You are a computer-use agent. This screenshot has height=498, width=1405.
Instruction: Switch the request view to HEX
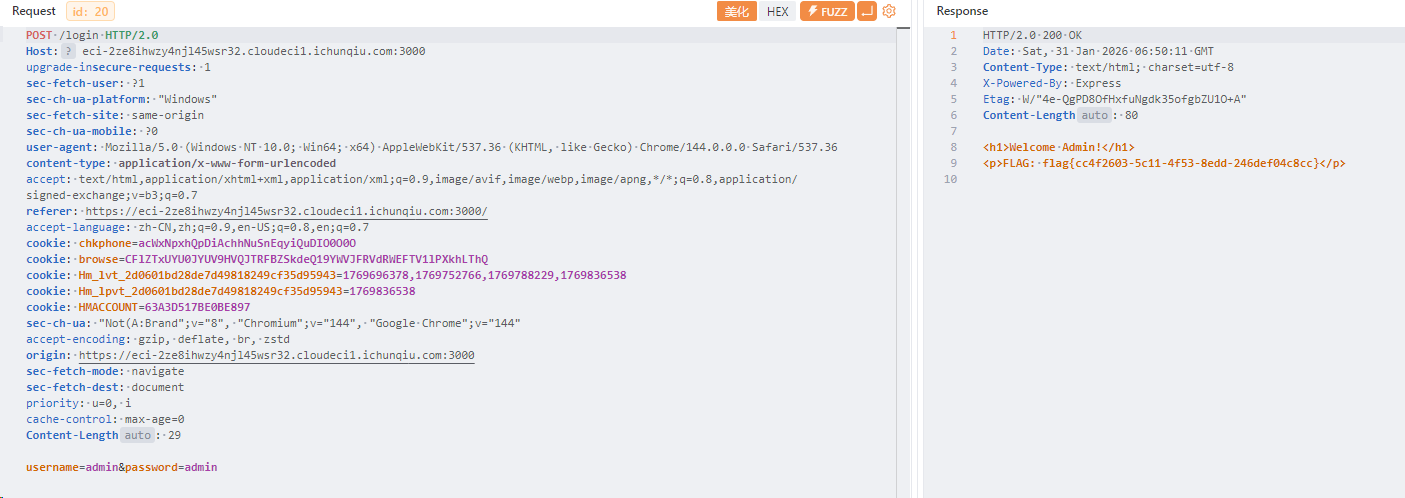coord(777,11)
